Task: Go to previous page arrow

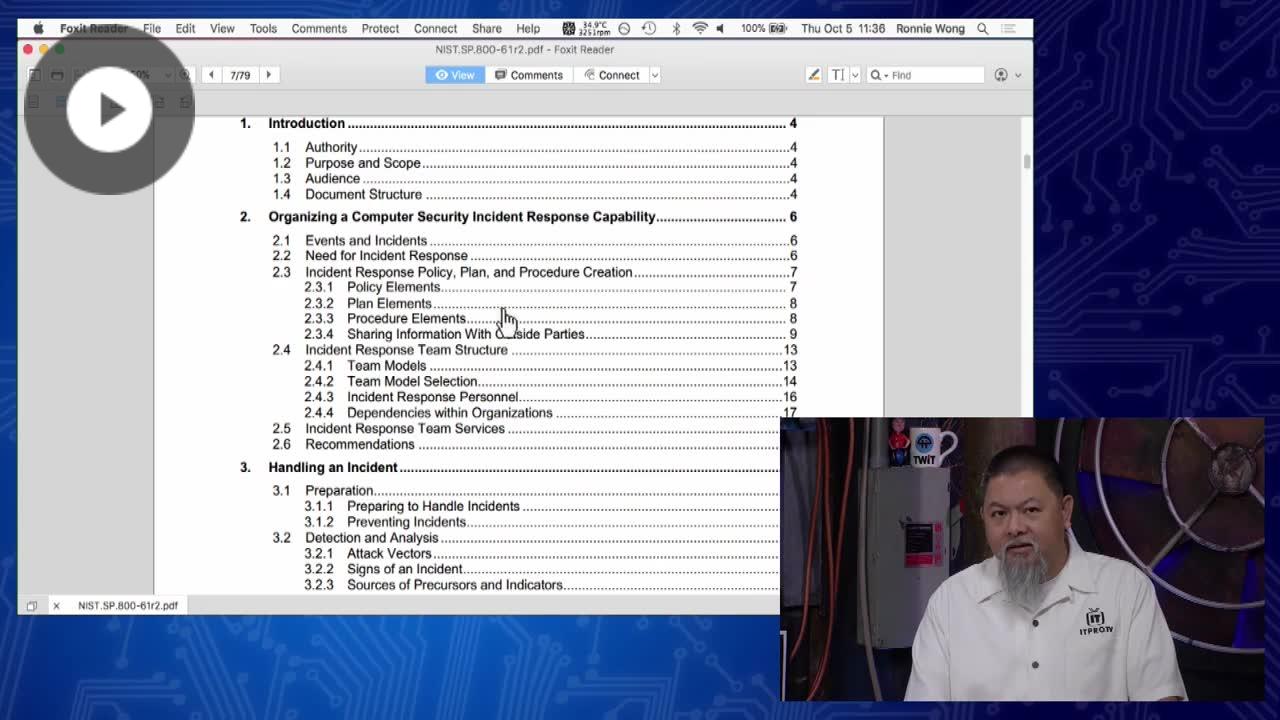Action: [x=211, y=75]
